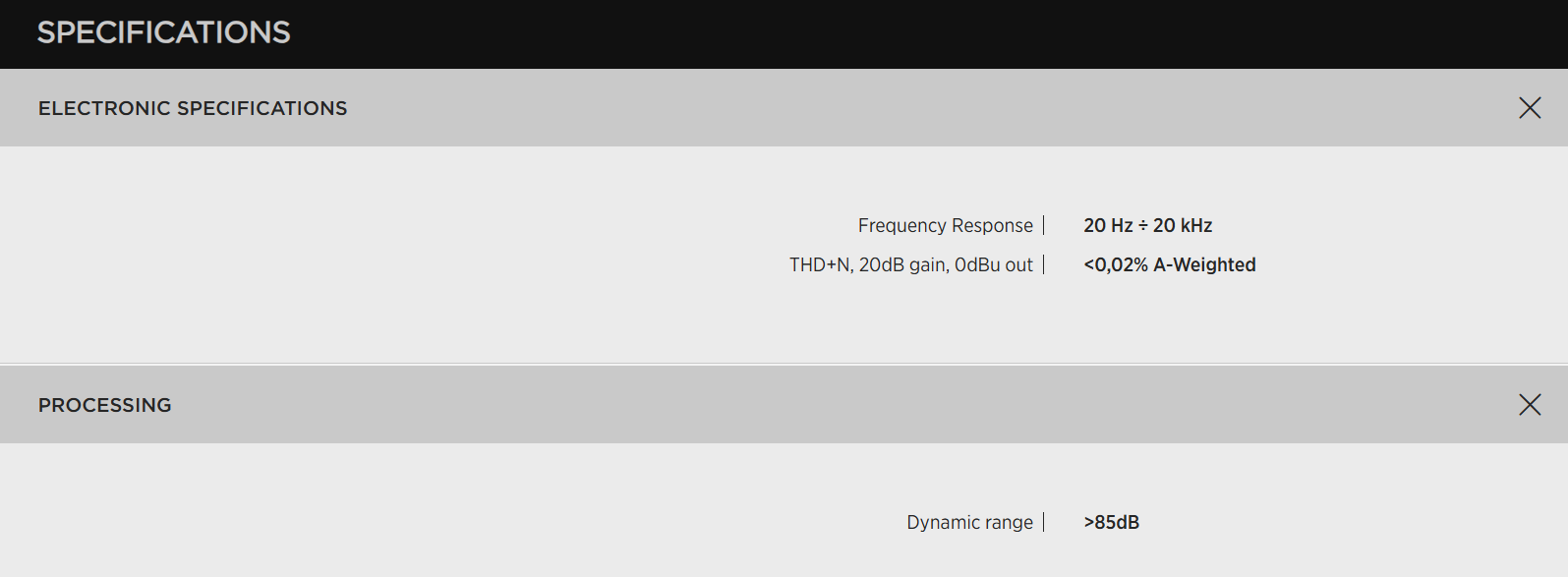Select the Frequency Response label

tap(945, 226)
